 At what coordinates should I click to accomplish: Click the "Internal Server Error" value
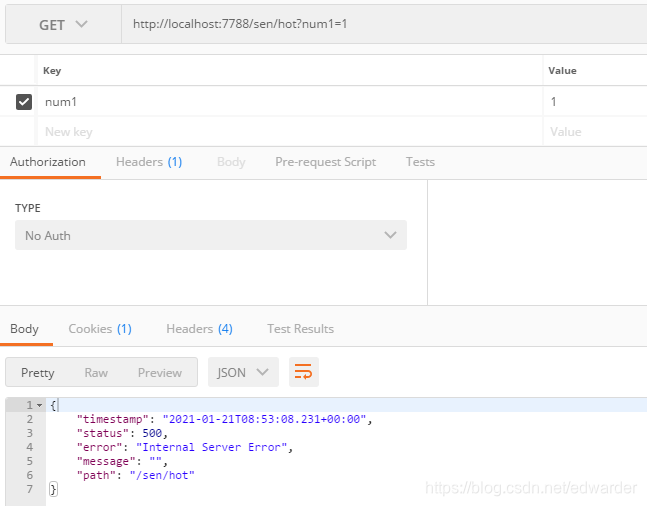click(x=211, y=447)
